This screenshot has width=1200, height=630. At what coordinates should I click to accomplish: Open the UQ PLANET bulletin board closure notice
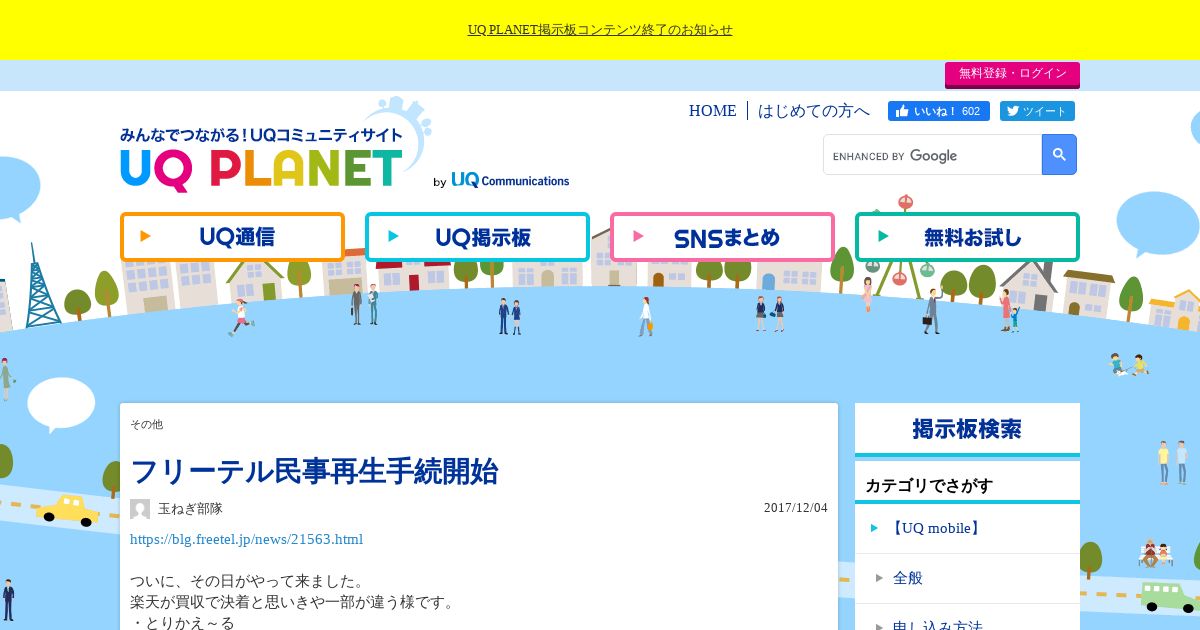[600, 30]
